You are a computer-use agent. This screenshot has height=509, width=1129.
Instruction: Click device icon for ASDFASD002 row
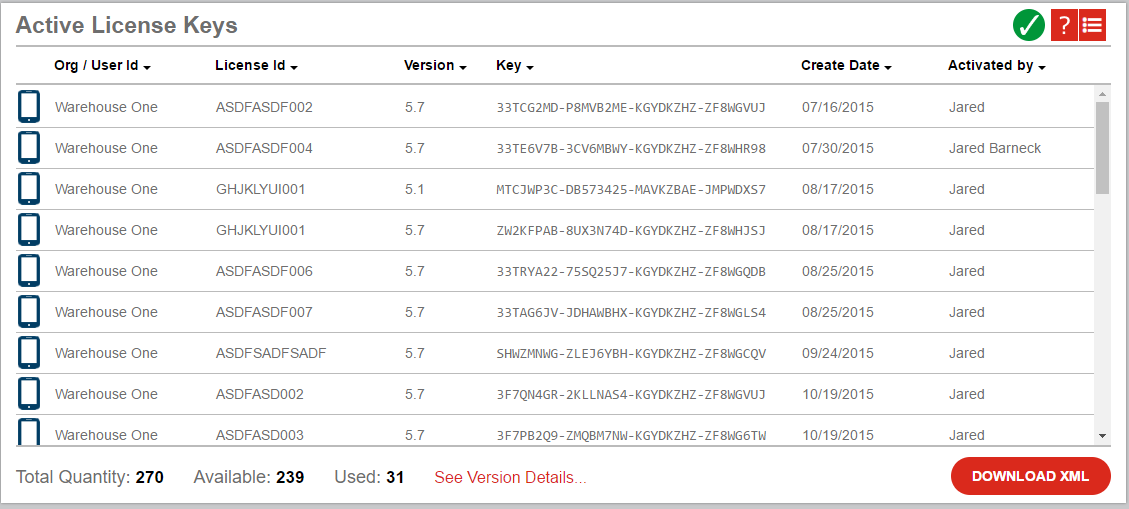click(x=29, y=394)
